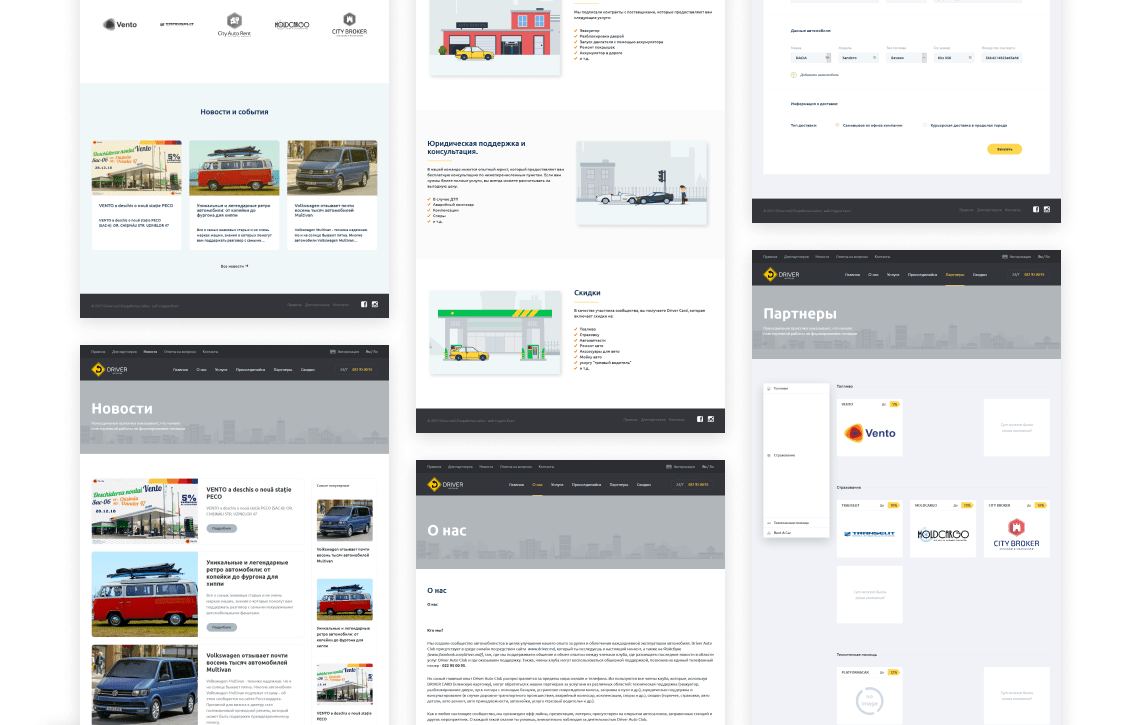Click the Driver logo on the О нас page
The height and width of the screenshot is (725, 1140).
[x=445, y=484]
